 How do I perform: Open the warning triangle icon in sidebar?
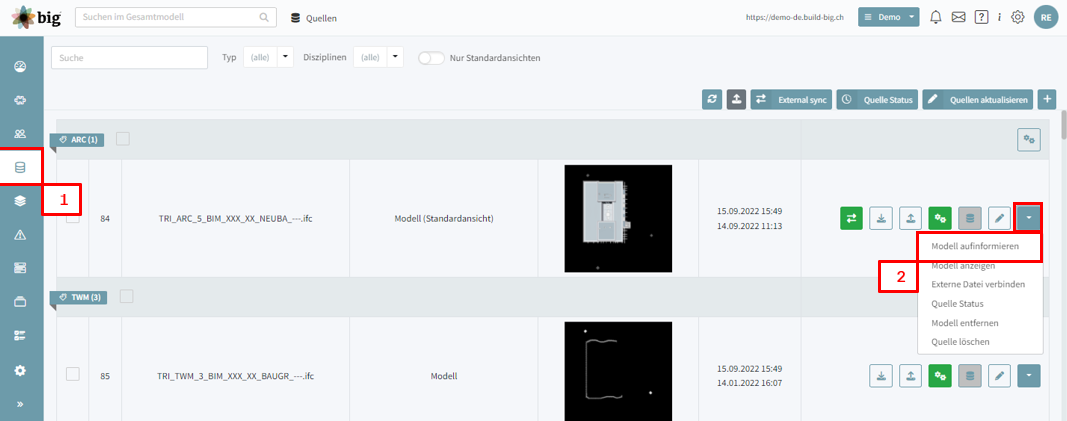point(20,235)
